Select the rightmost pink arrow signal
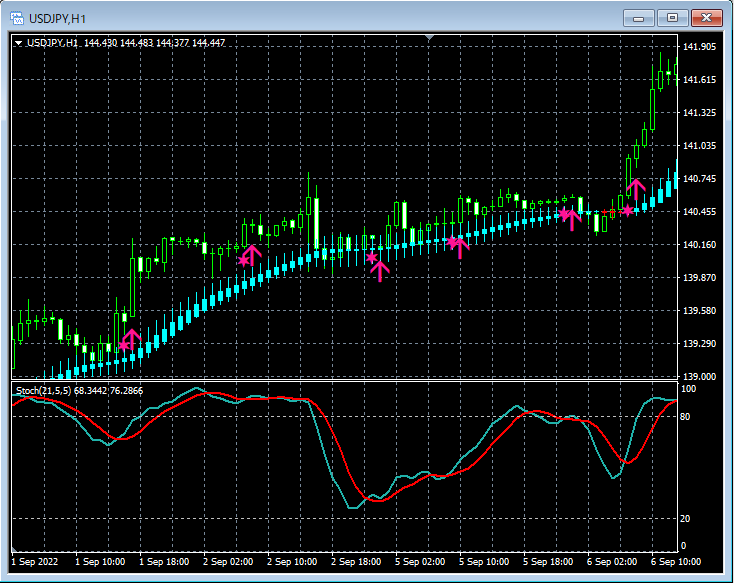This screenshot has width=735, height=583. [635, 188]
